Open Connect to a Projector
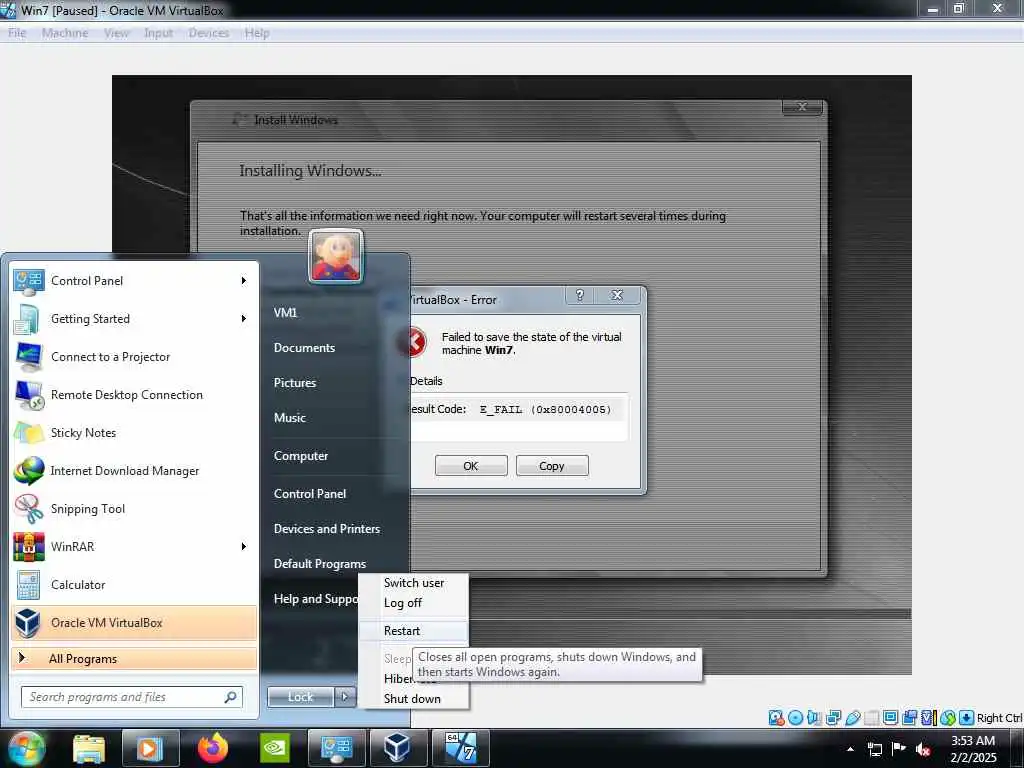1024x768 pixels. (134, 357)
